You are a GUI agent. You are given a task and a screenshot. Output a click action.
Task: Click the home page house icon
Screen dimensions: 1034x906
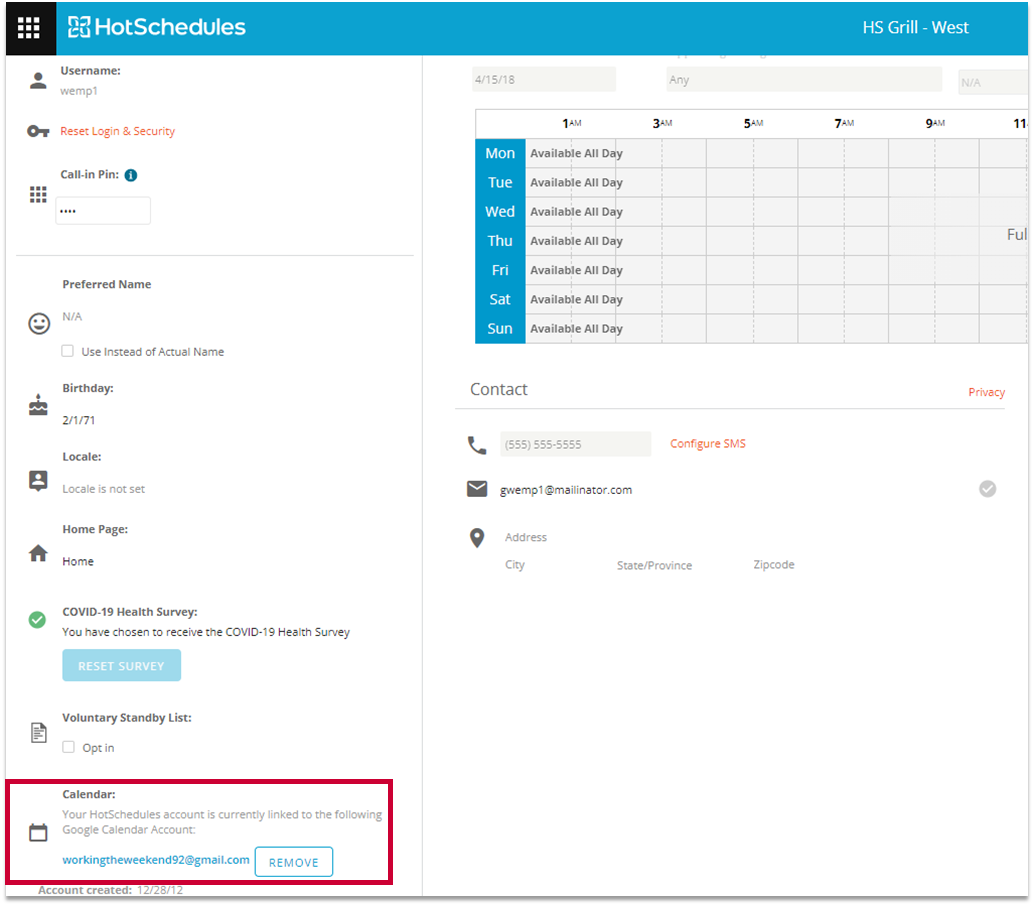coord(38,553)
